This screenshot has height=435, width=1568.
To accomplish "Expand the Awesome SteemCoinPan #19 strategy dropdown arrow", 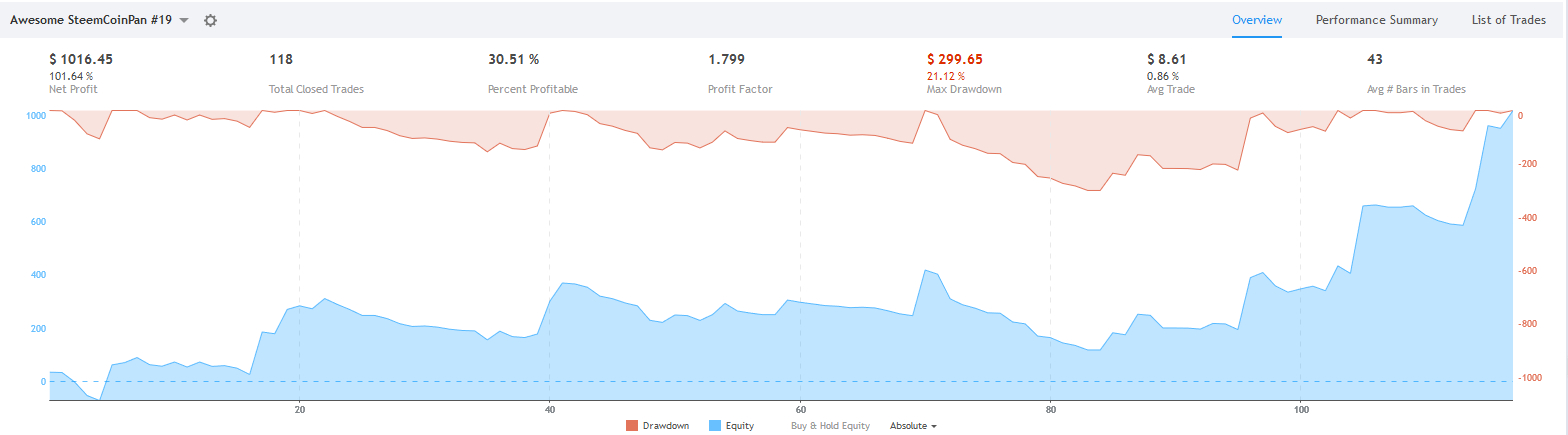I will coord(184,21).
